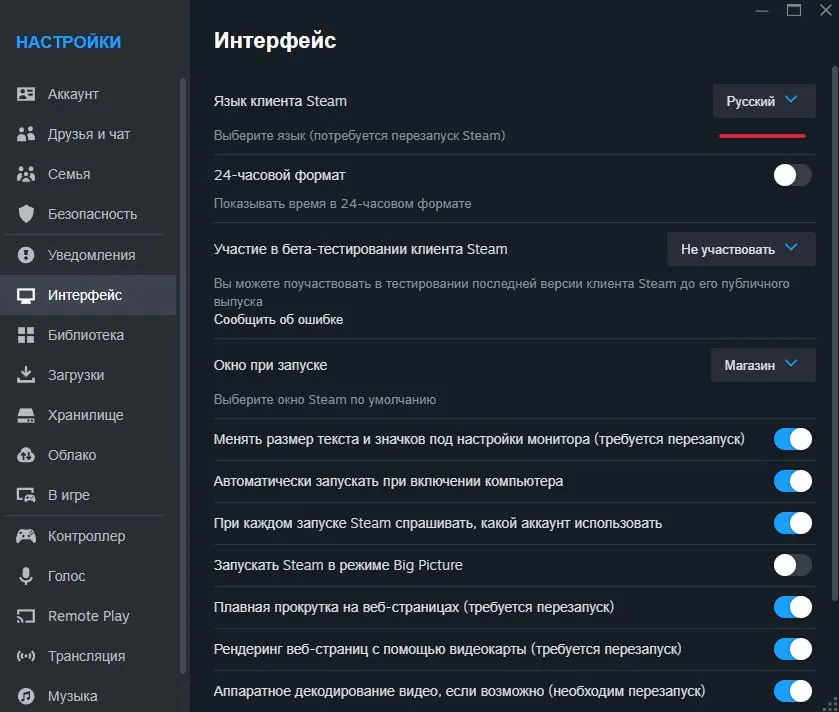Click the Broadcast signal icon

[26, 656]
